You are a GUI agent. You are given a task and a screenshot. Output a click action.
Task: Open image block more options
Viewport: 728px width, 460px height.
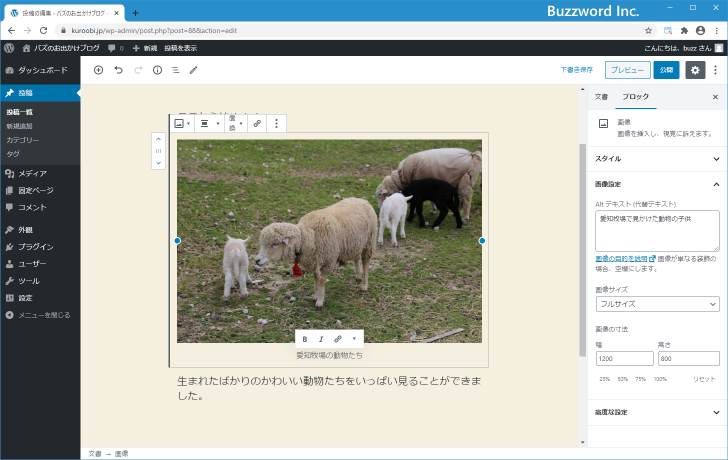(x=276, y=123)
